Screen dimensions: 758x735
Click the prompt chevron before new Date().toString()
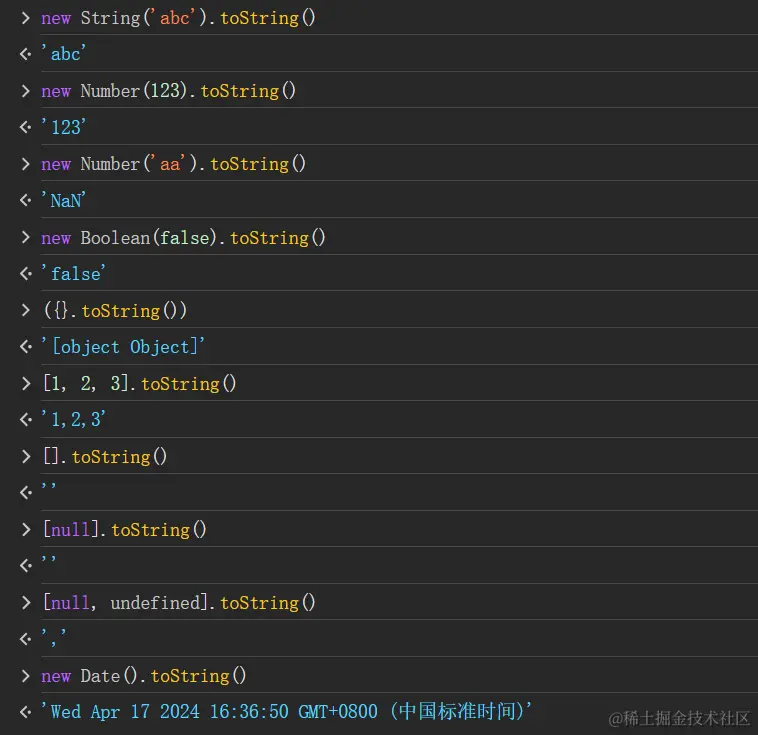[26, 676]
